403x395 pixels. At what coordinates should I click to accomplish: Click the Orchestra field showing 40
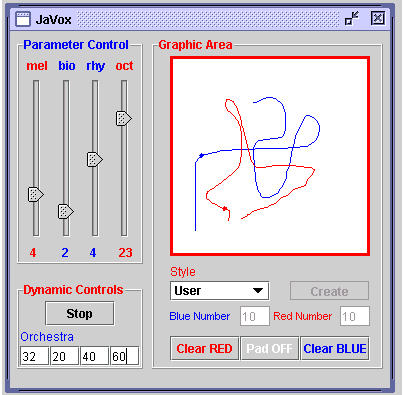(94, 356)
